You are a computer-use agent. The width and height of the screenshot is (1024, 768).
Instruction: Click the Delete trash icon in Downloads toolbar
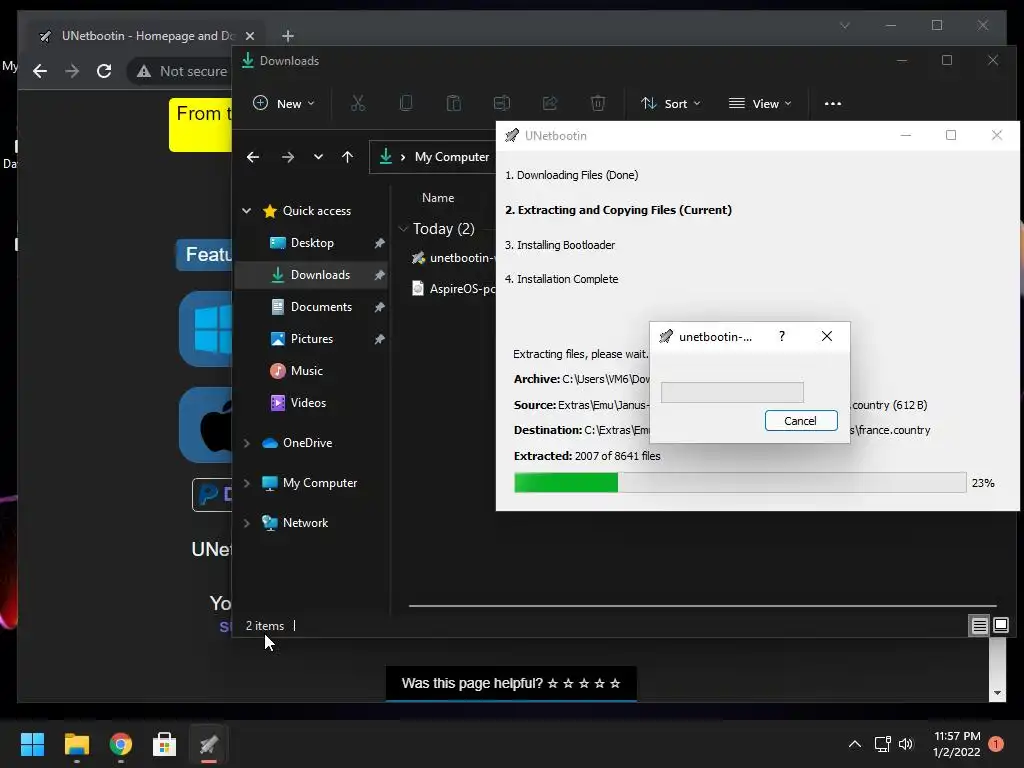[598, 103]
